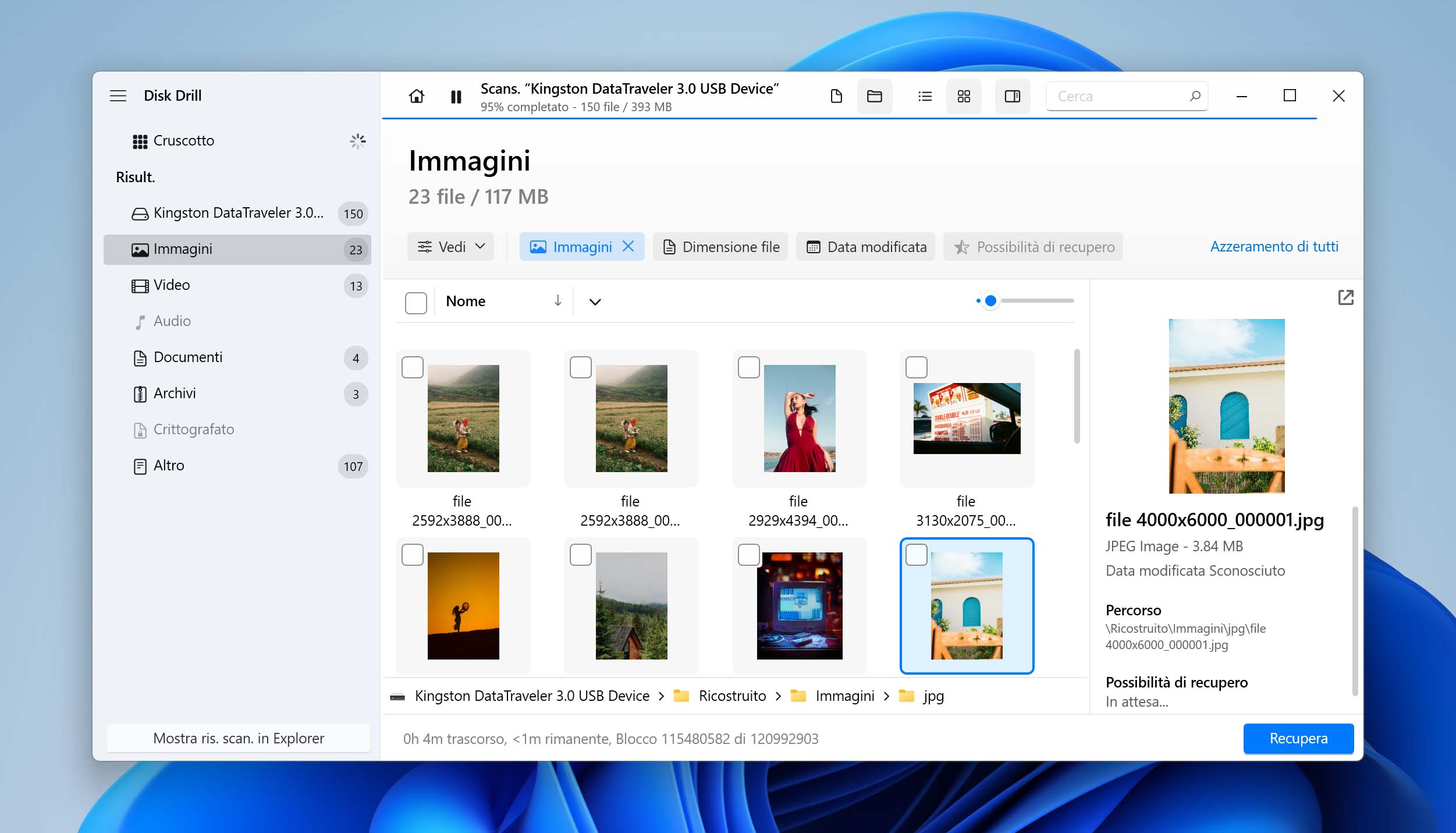The image size is (1456, 833).
Task: Select Altro category in sidebar
Action: (x=237, y=466)
